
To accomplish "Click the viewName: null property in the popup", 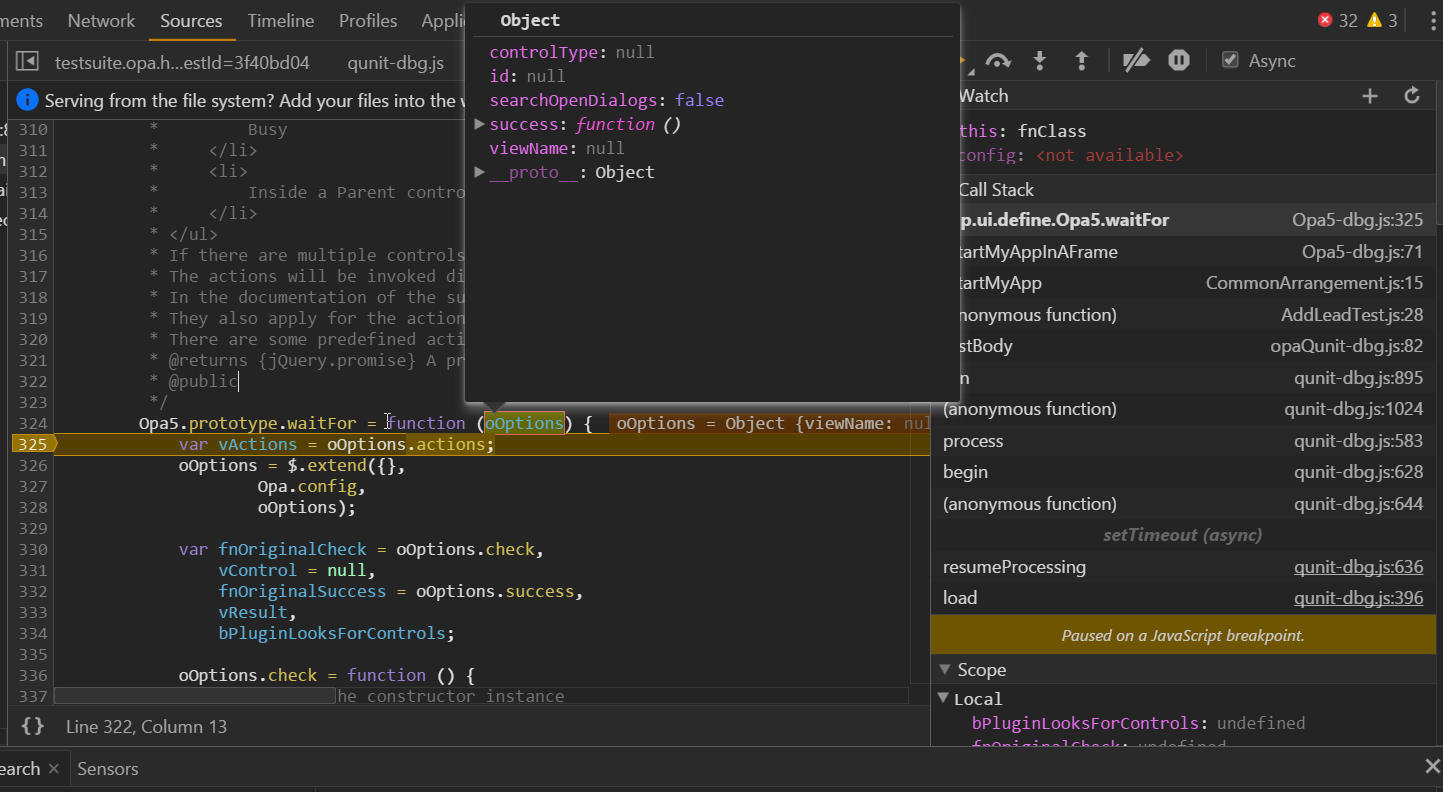I will (x=556, y=148).
